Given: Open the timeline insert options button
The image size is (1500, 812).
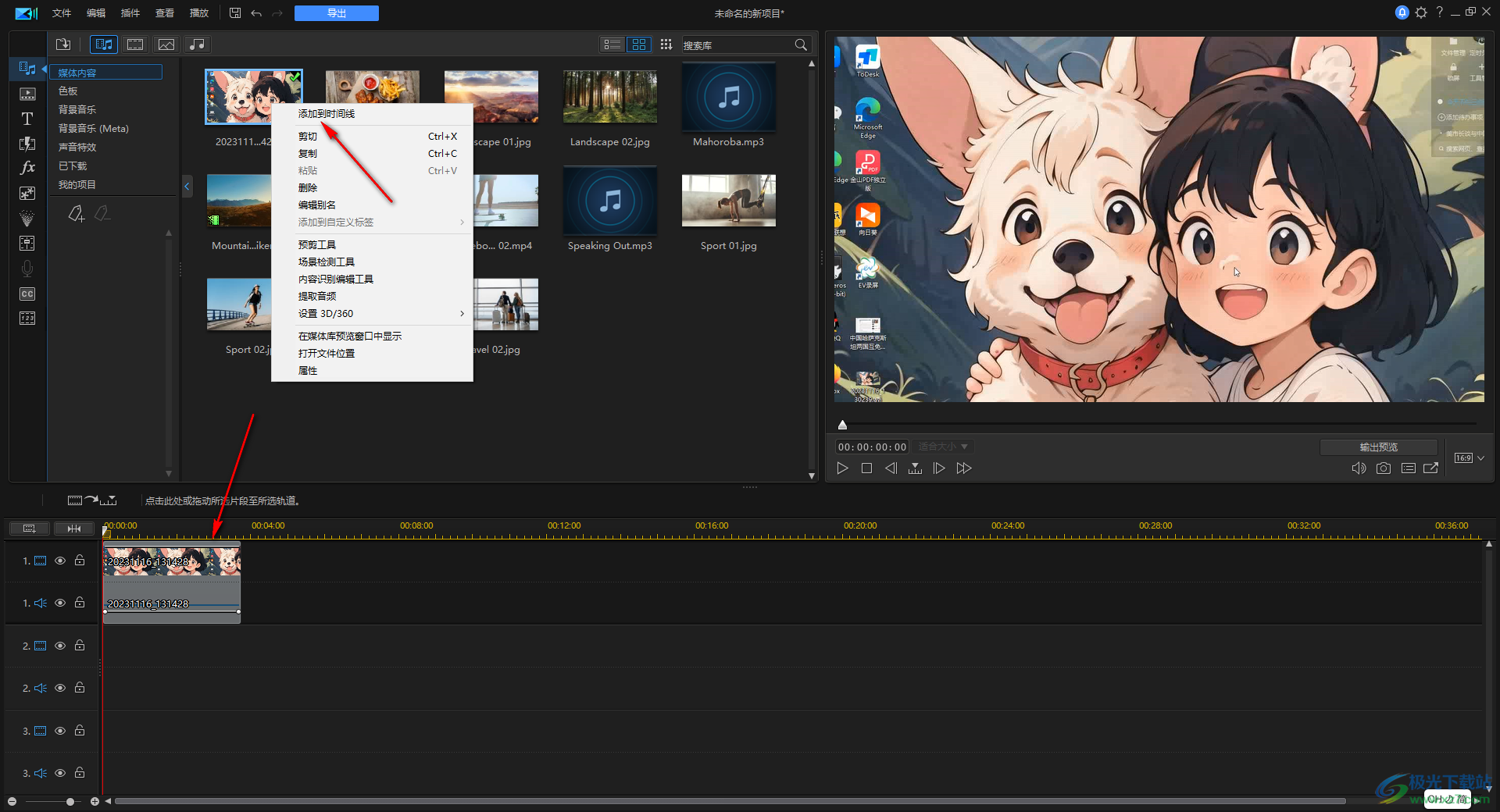Looking at the screenshot, I should coord(92,500).
